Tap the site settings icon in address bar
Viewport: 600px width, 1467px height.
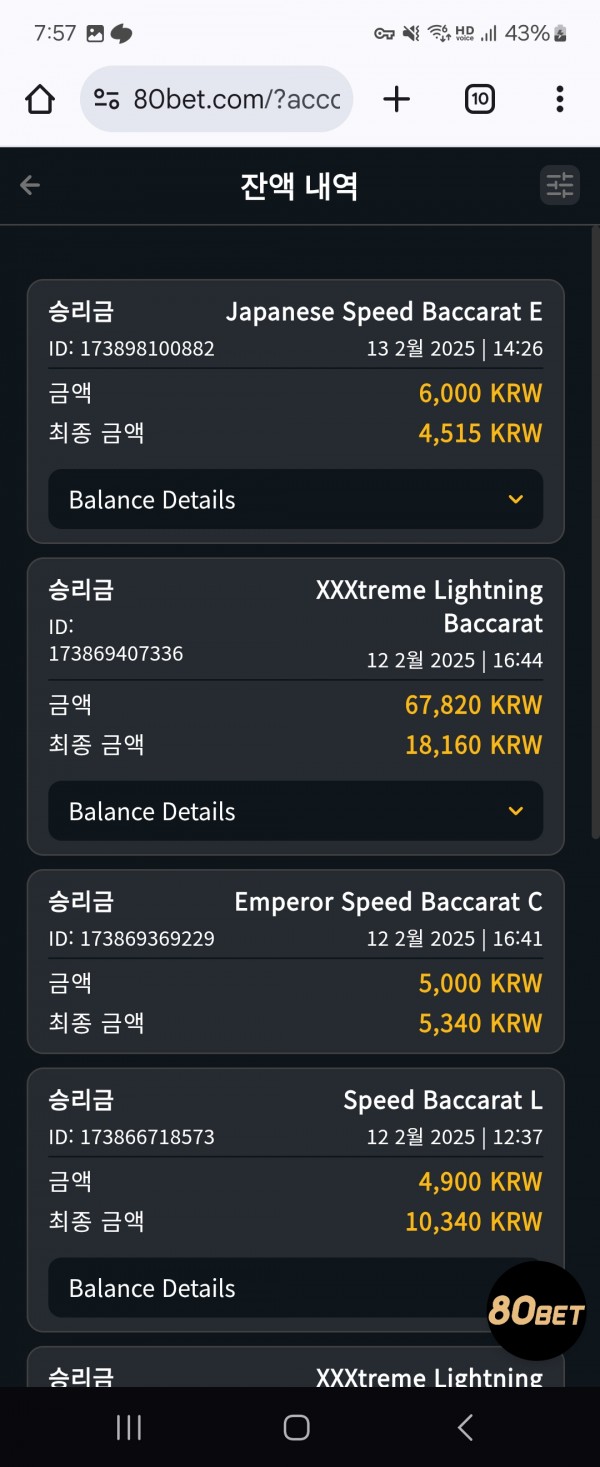[x=106, y=99]
